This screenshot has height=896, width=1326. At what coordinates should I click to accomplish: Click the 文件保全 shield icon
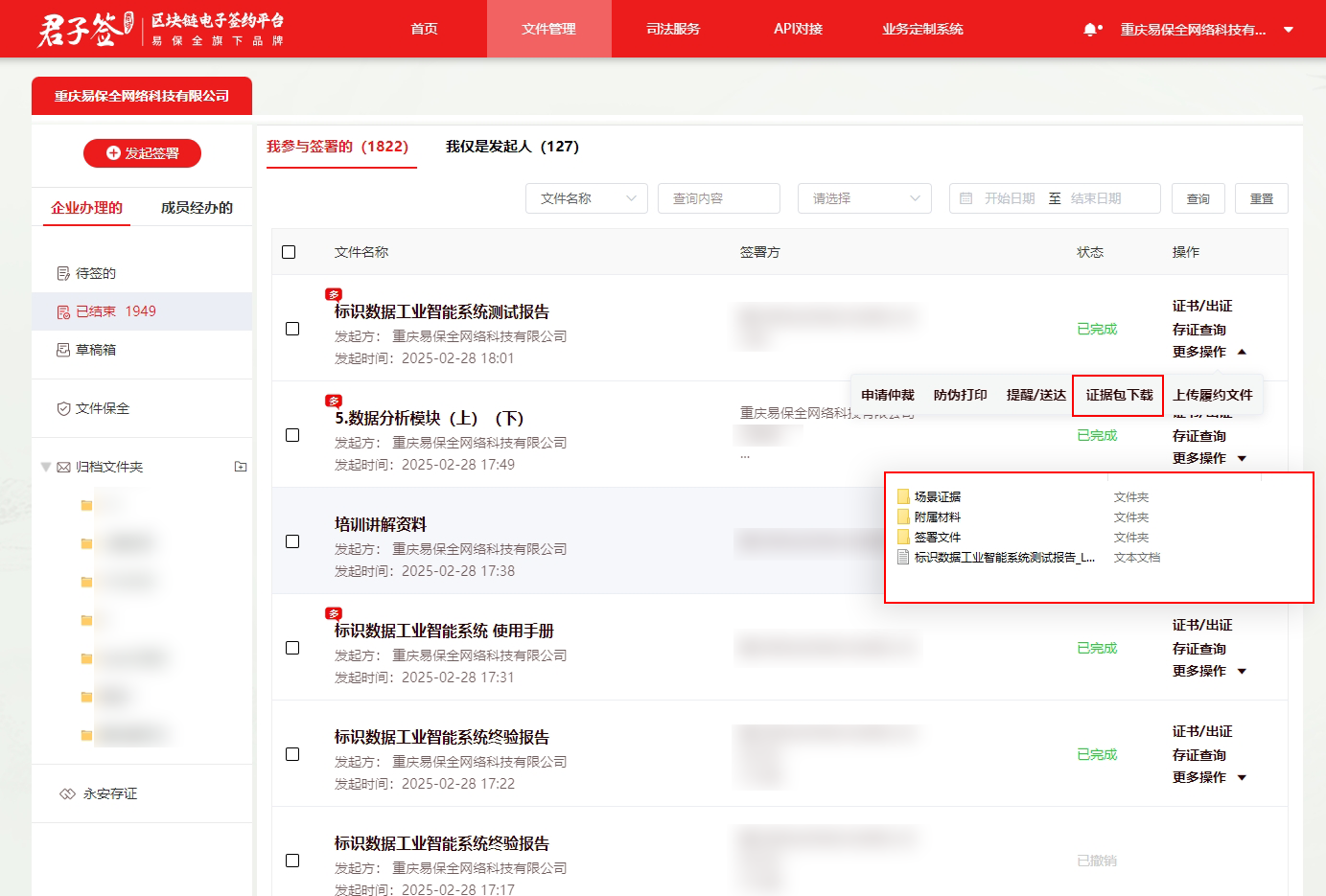pyautogui.click(x=63, y=408)
